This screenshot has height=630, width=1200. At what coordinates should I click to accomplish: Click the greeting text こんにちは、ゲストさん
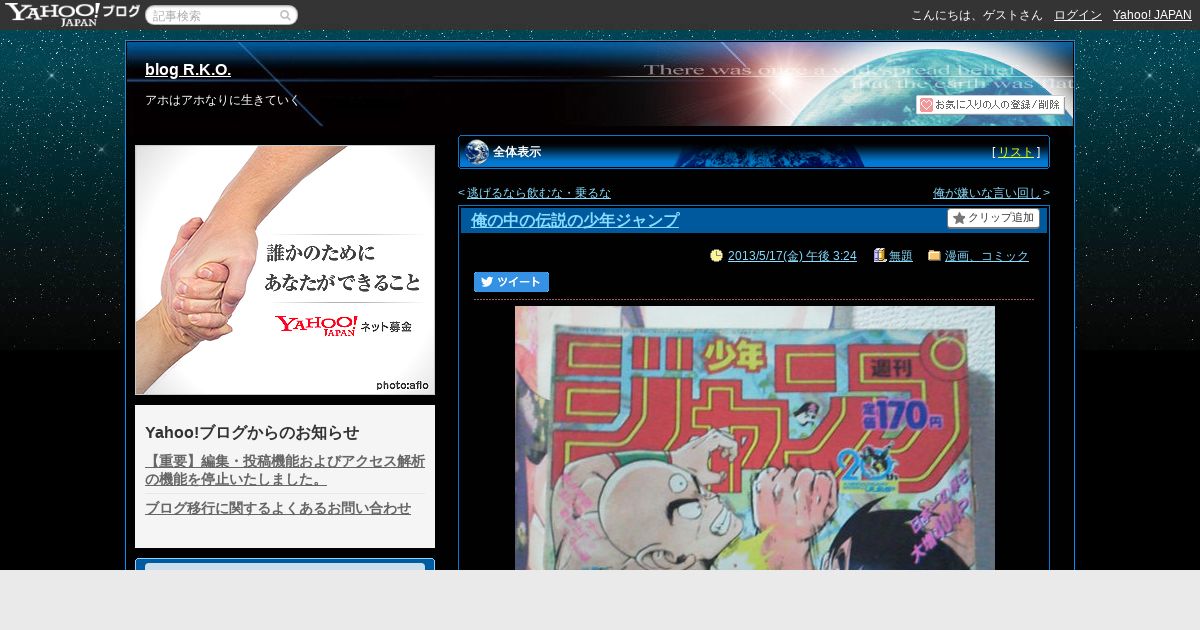click(976, 15)
